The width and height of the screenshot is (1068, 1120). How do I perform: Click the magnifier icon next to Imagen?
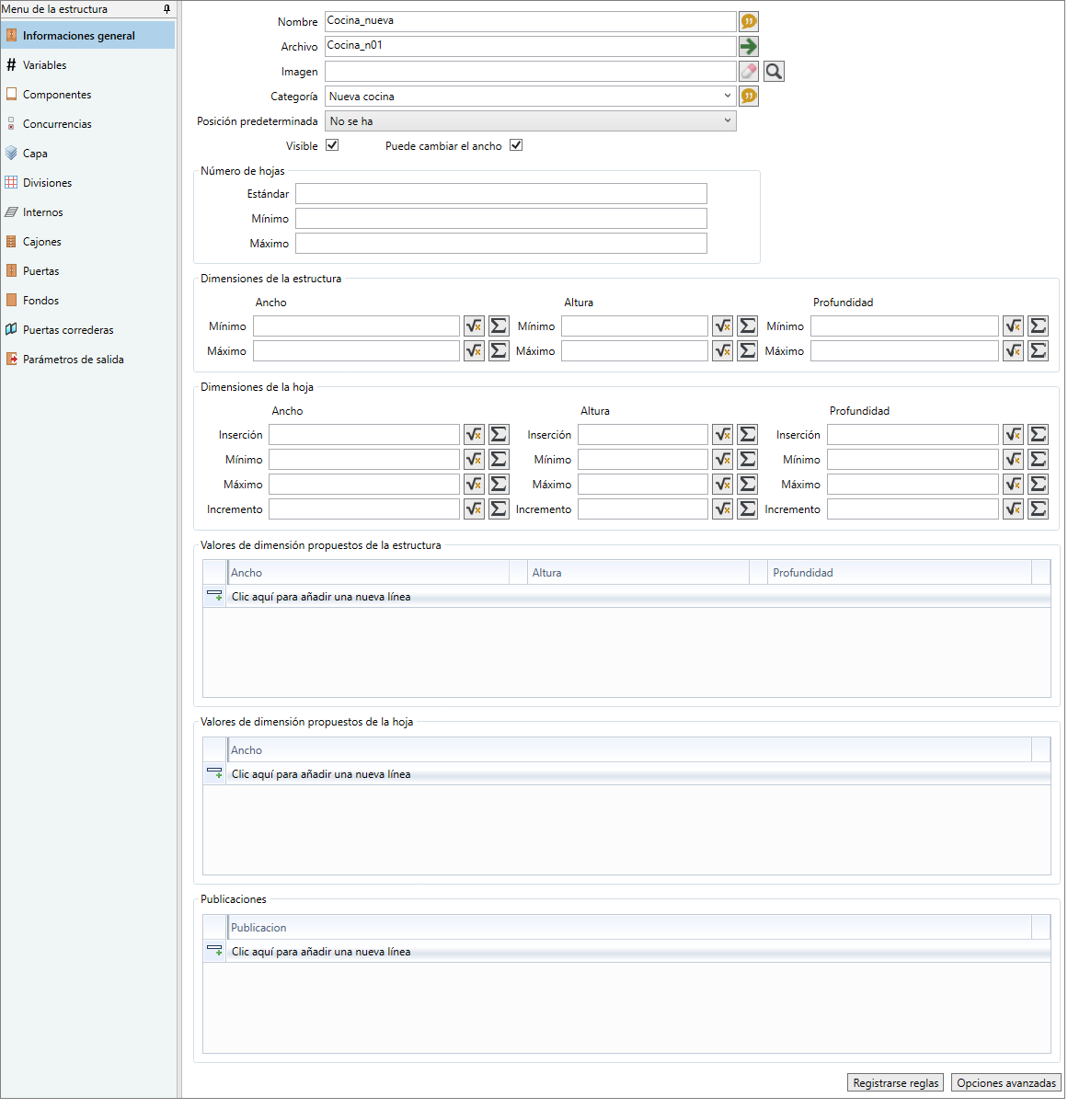tap(775, 71)
